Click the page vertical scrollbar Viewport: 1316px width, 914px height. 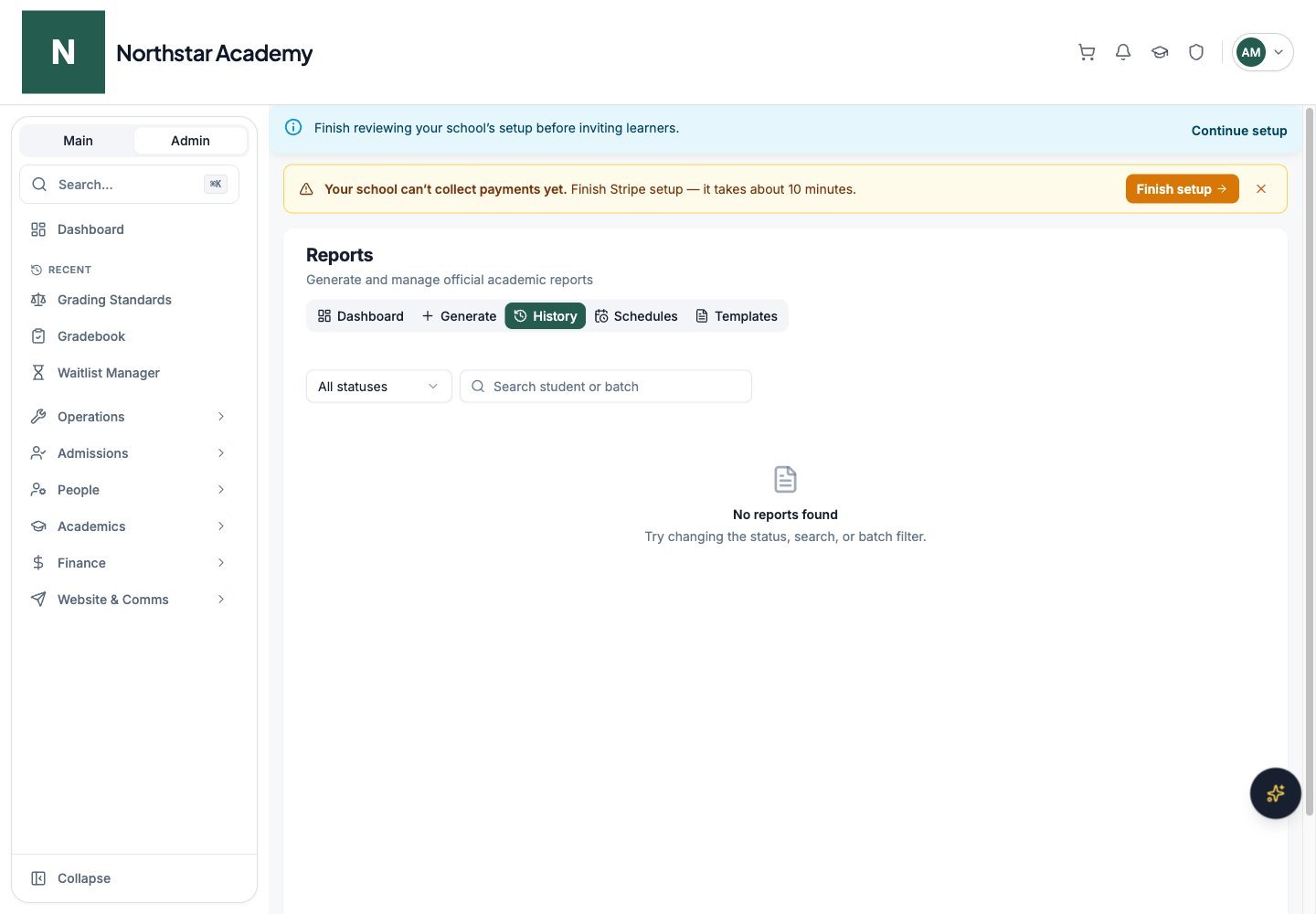click(1309, 462)
